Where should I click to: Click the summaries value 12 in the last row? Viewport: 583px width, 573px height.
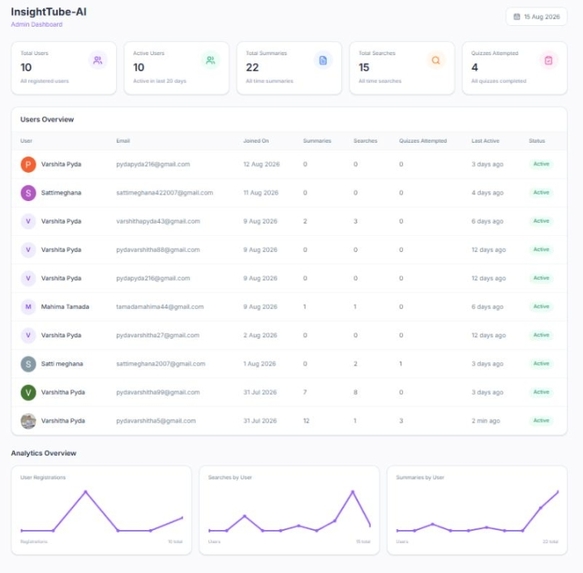coord(306,421)
